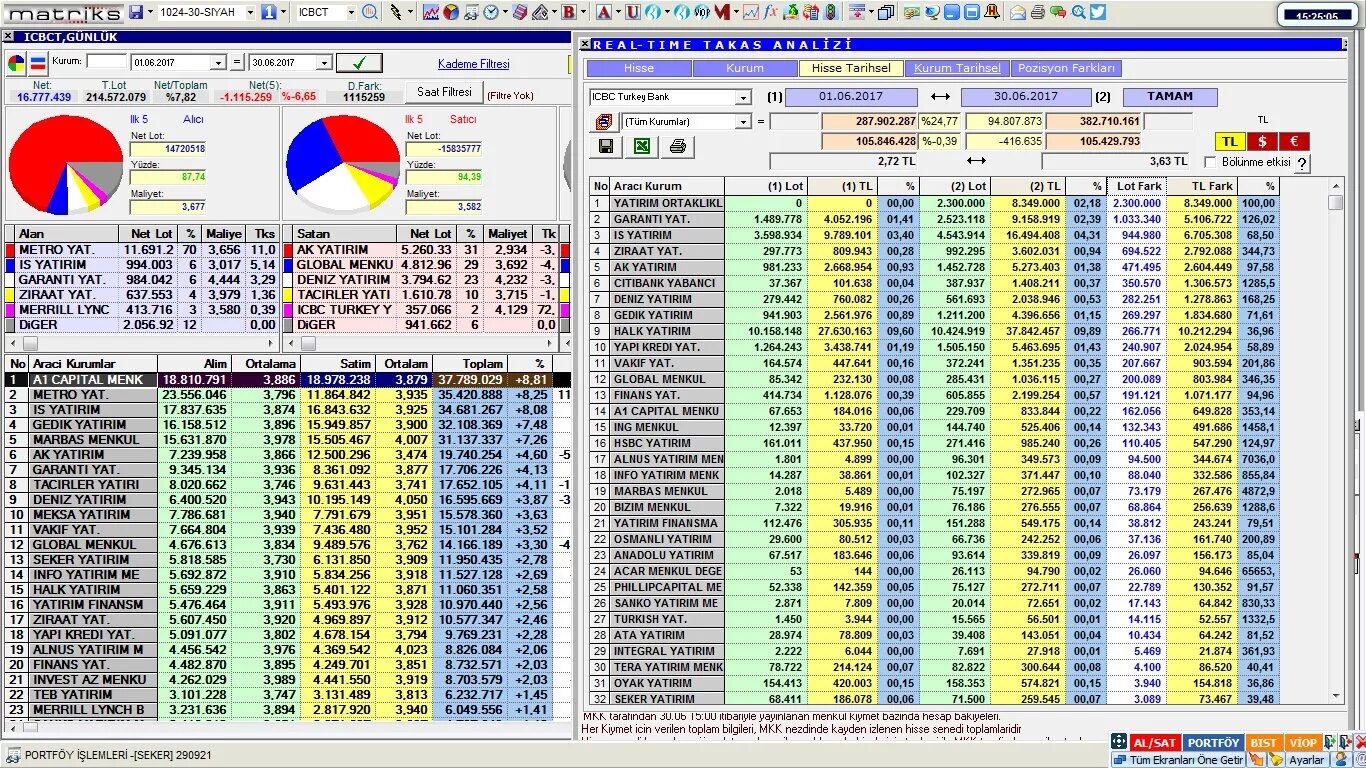Expand the dropdown arrow next to floppy save icon
Image resolution: width=1366 pixels, height=768 pixels.
pyautogui.click(x=150, y=12)
